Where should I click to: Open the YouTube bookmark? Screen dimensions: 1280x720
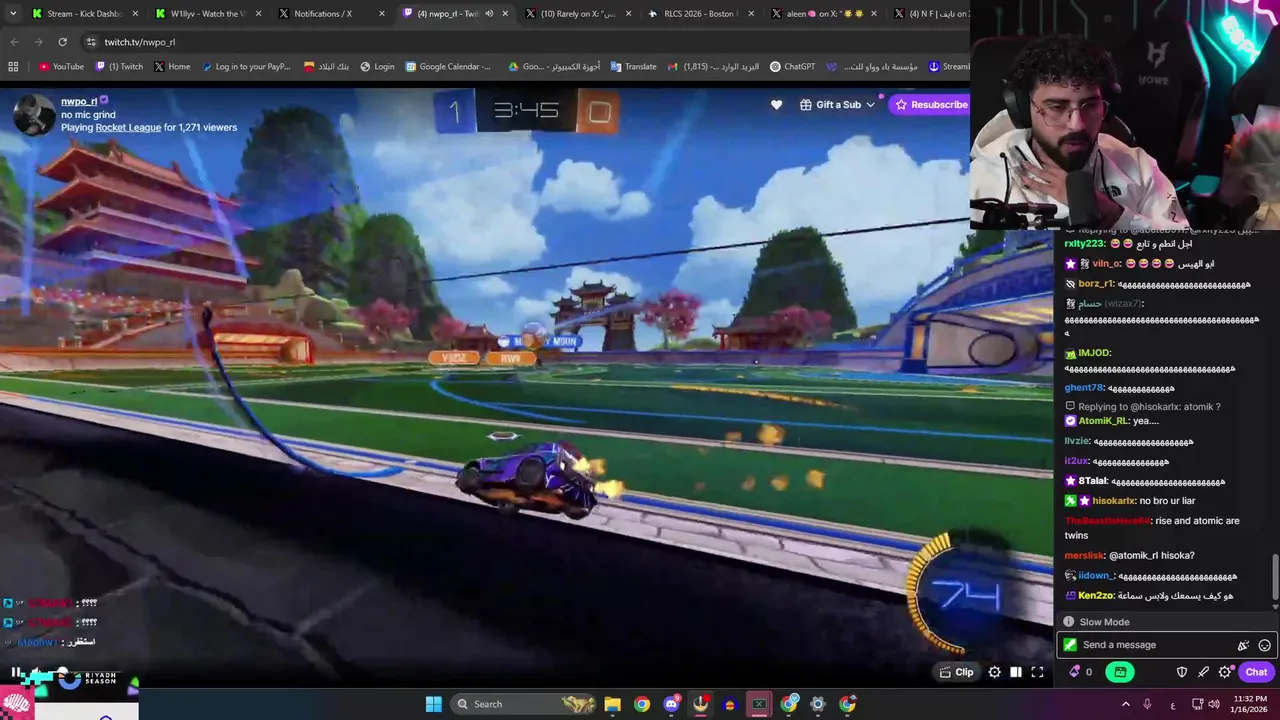tap(61, 67)
